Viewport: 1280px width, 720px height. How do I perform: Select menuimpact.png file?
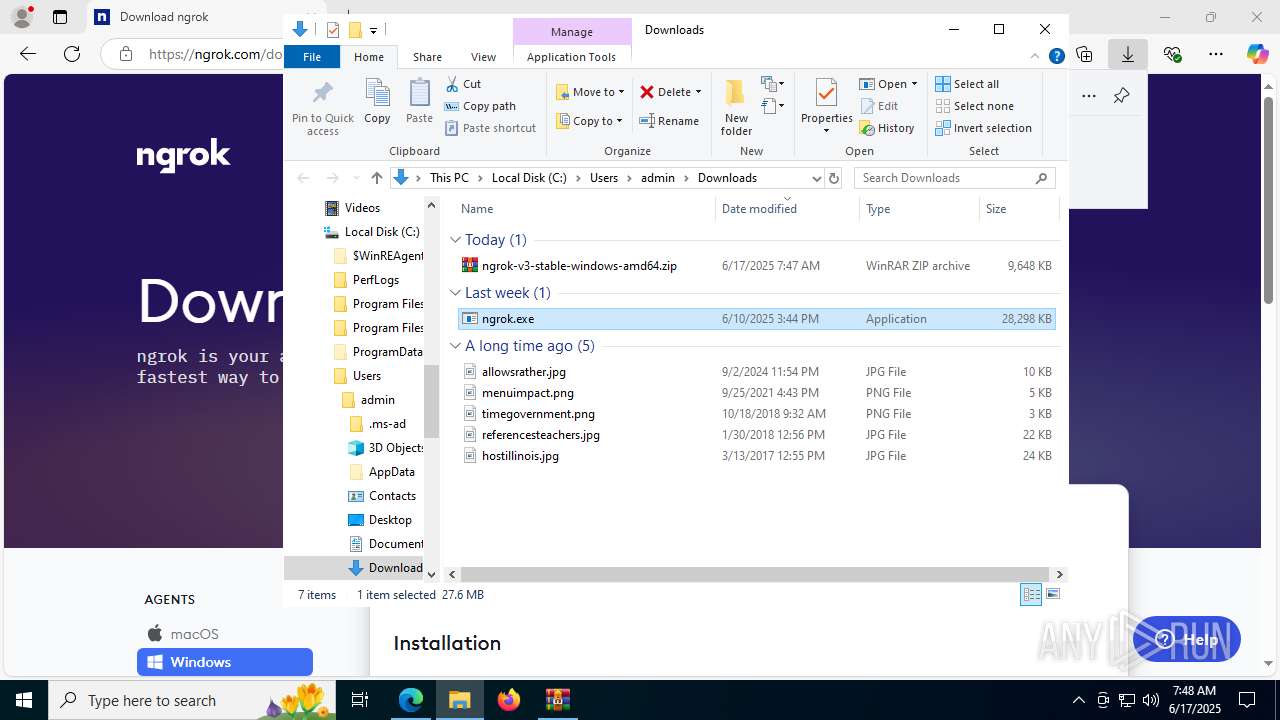click(x=756, y=393)
